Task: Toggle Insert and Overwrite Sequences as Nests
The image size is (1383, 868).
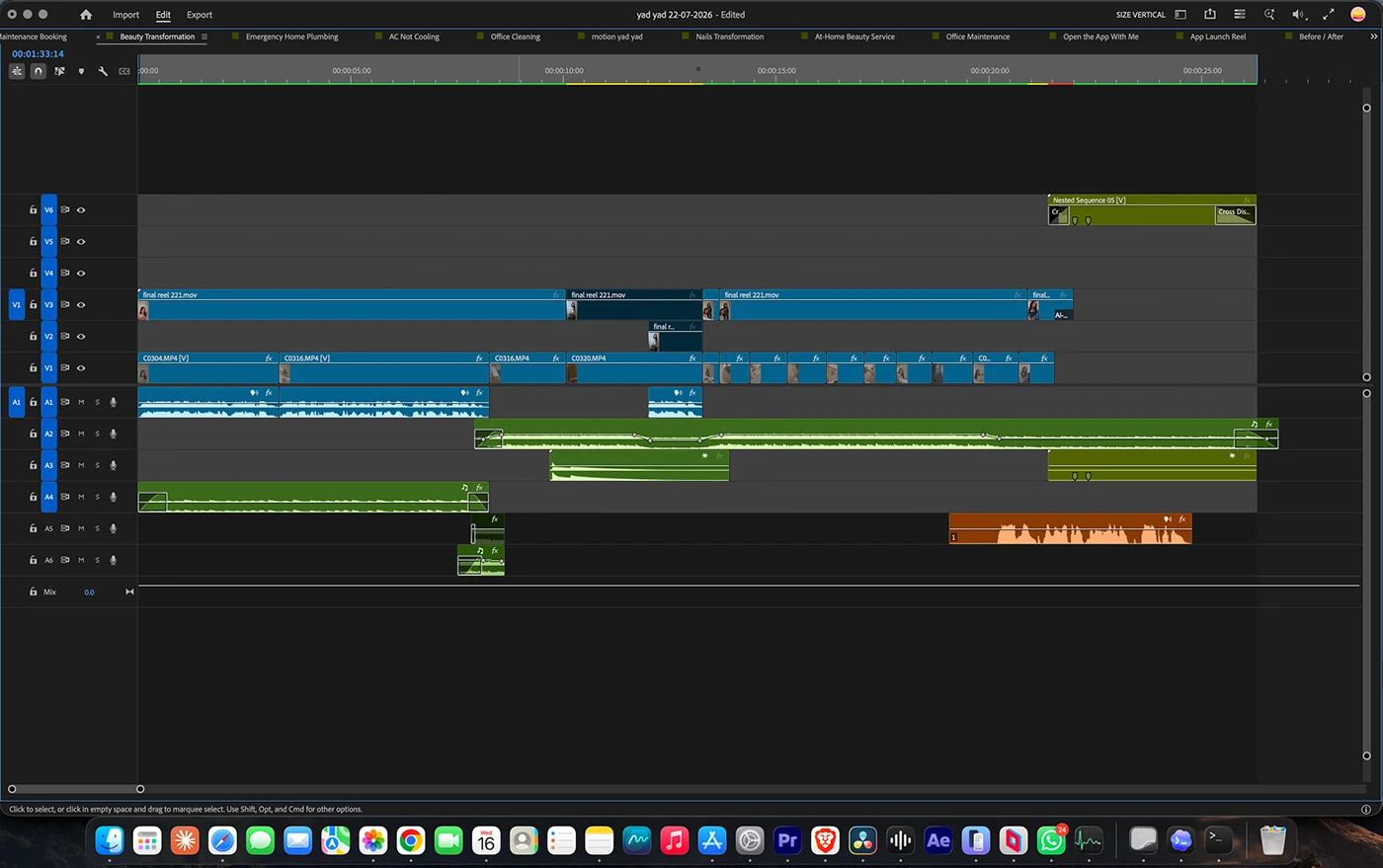Action: (x=17, y=71)
